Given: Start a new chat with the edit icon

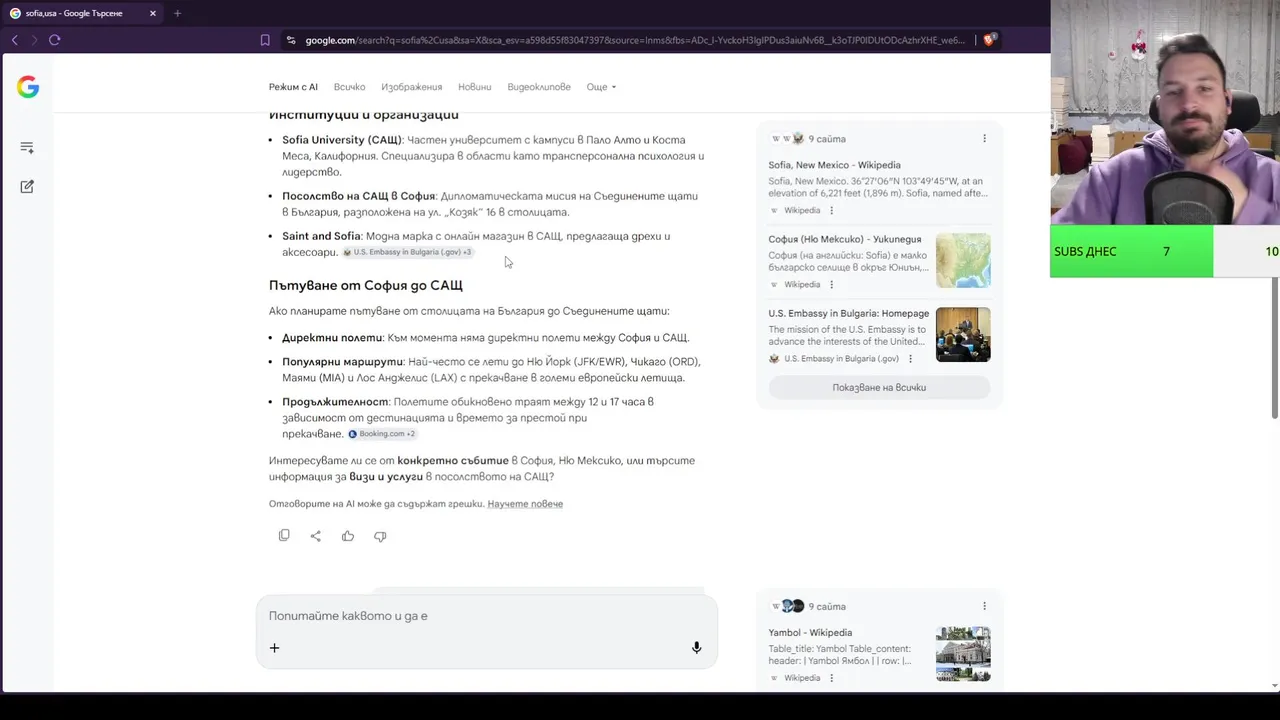Looking at the screenshot, I should point(27,186).
